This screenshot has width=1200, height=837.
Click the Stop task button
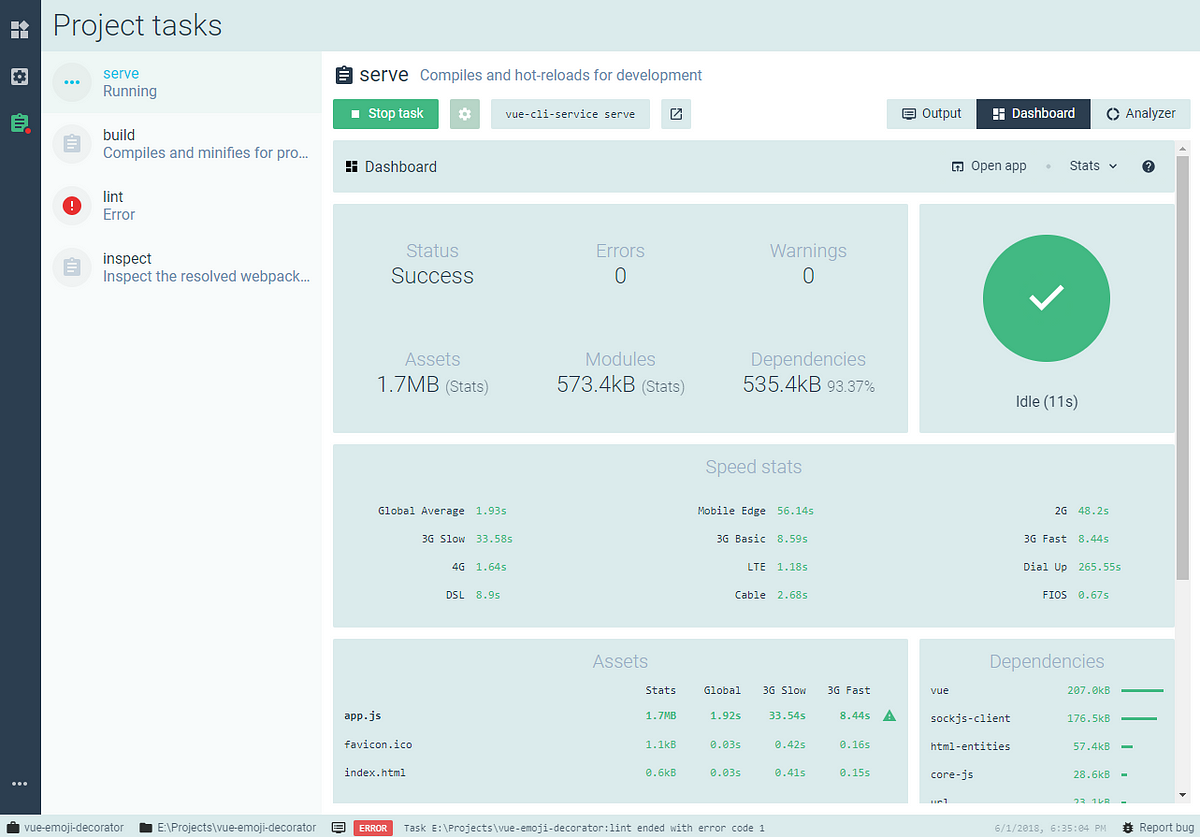click(x=386, y=114)
